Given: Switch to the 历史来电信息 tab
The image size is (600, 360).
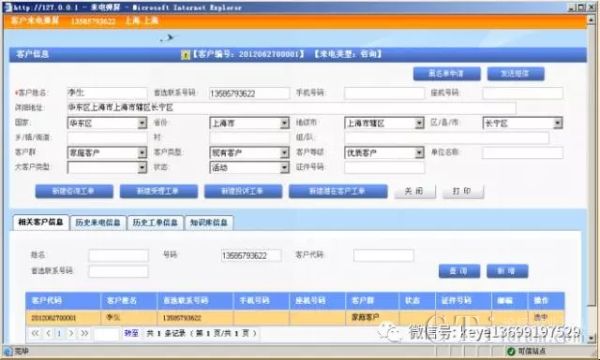Looking at the screenshot, I should click(98, 223).
